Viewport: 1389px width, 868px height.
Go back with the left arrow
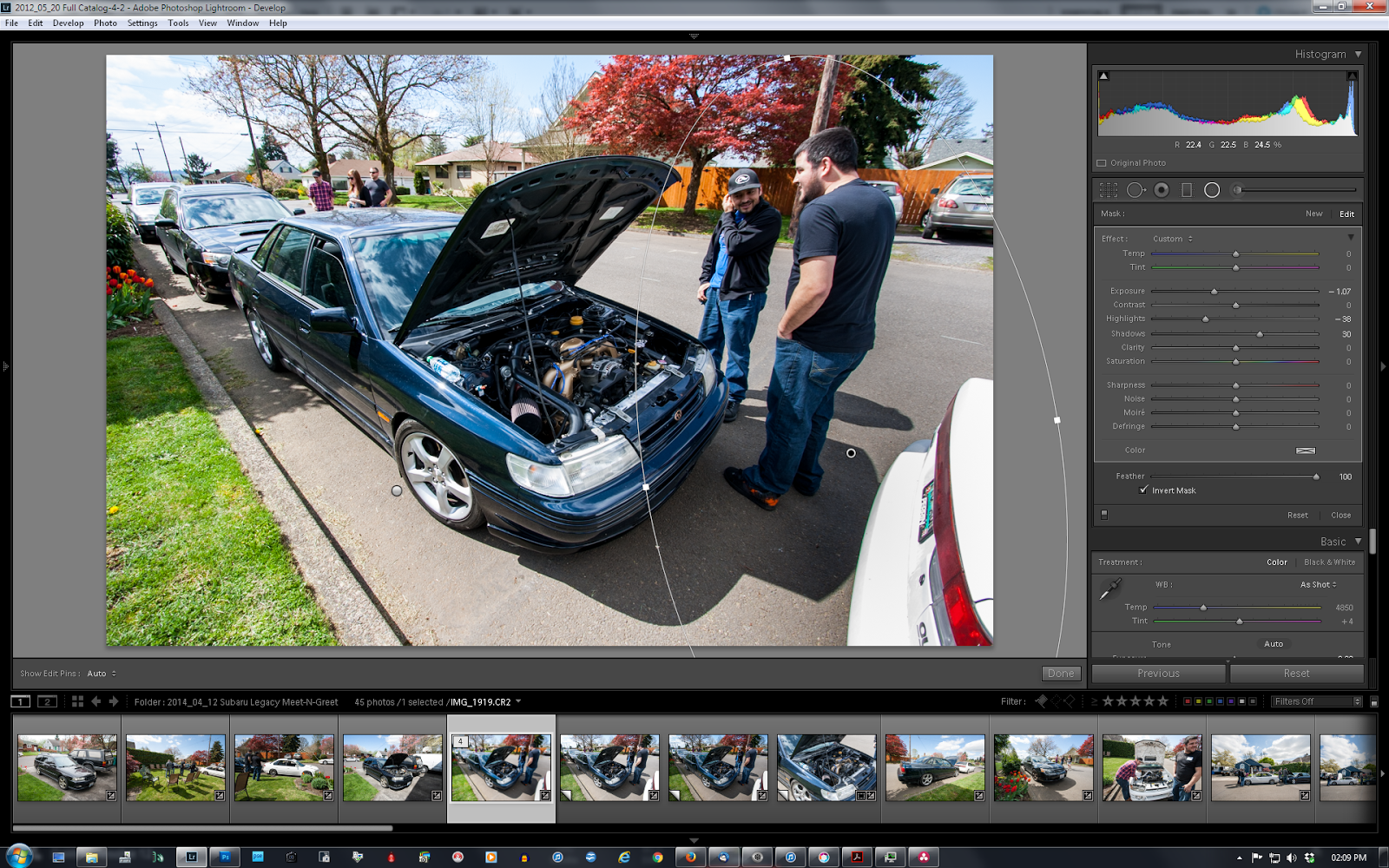(96, 701)
